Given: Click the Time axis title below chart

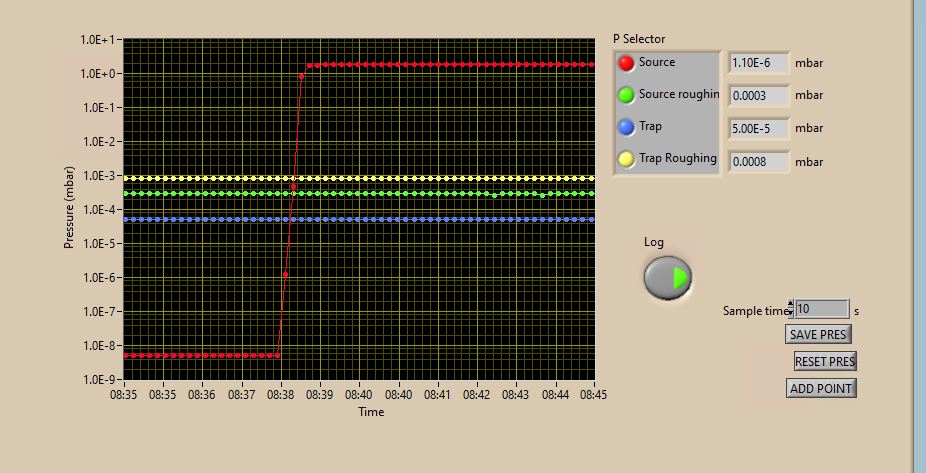Looking at the screenshot, I should 371,411.
